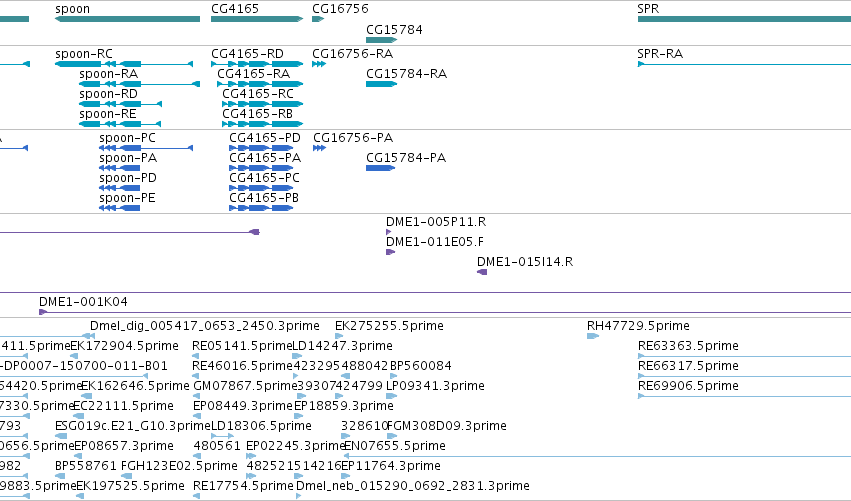The image size is (851, 501).
Task: Select the spoon gene glyph
Action: (x=128, y=19)
